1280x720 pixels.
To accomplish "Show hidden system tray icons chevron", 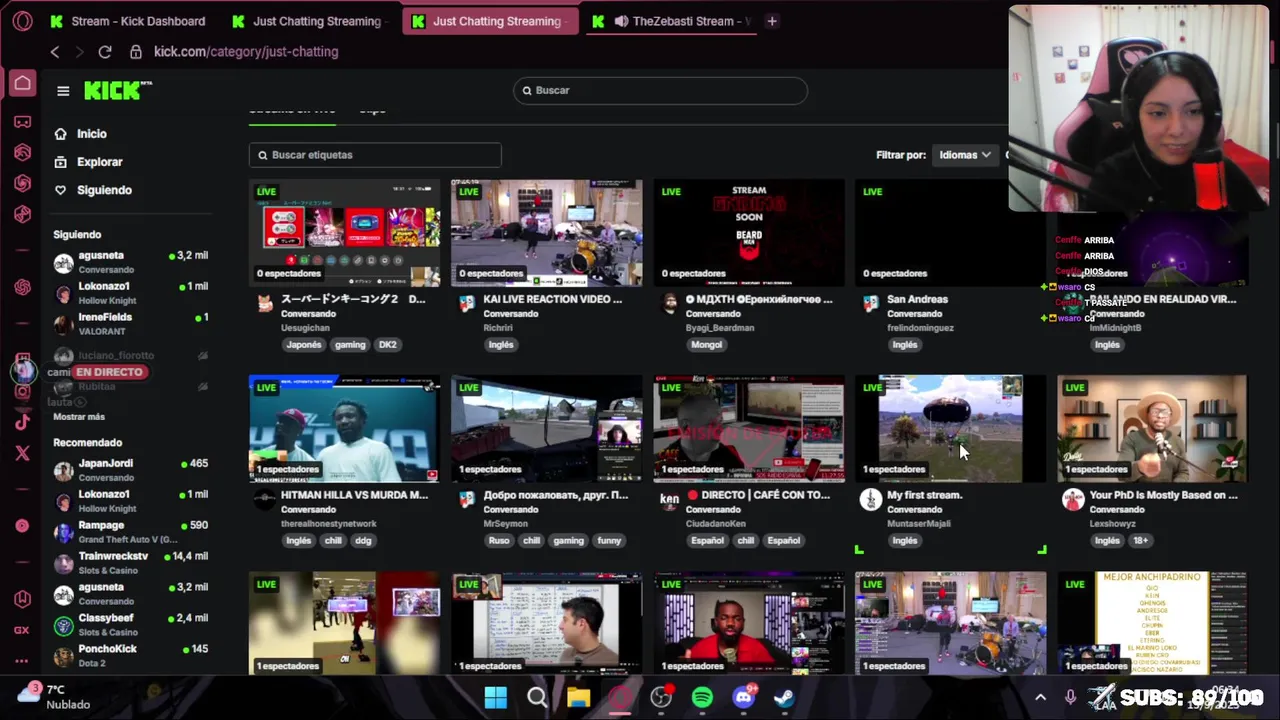I will [1040, 697].
